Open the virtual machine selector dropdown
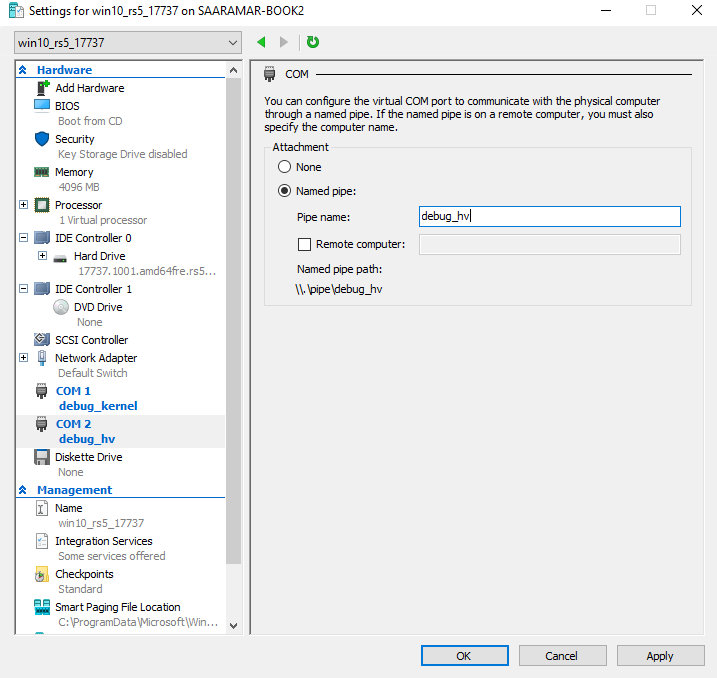This screenshot has height=678, width=717. pos(128,43)
